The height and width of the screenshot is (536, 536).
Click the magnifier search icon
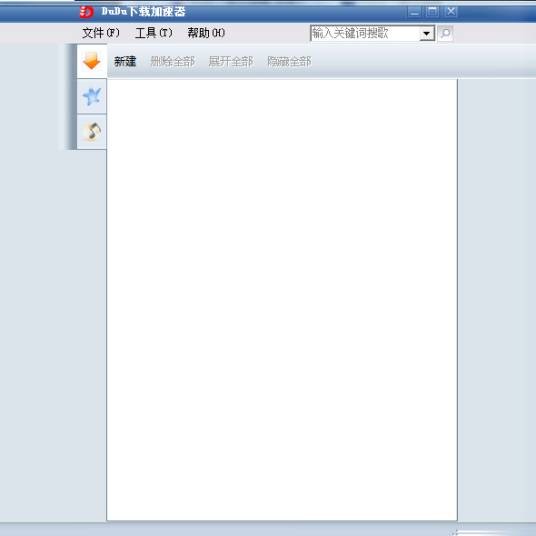click(x=445, y=33)
